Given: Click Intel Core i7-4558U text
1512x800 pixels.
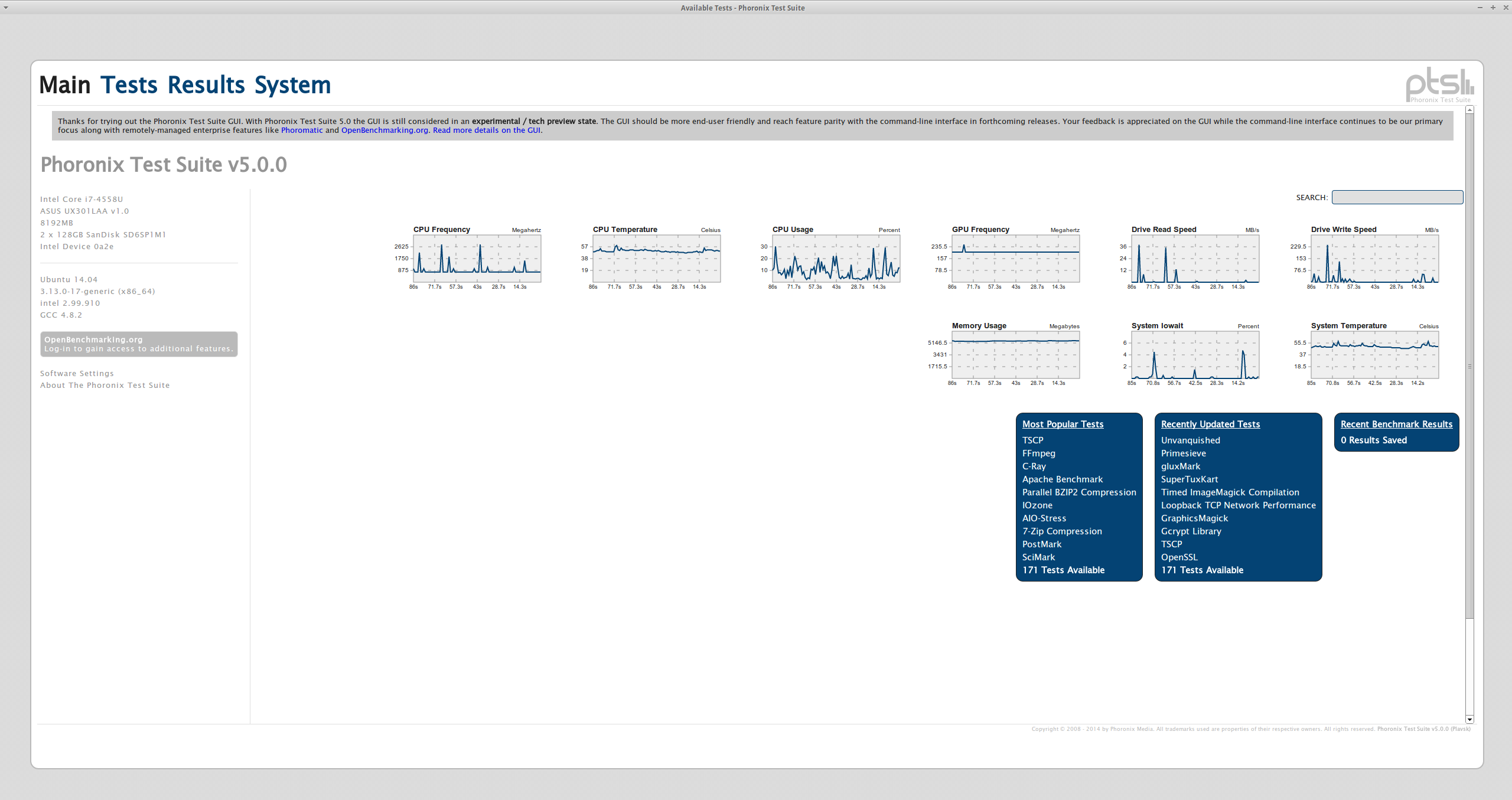Looking at the screenshot, I should 82,200.
